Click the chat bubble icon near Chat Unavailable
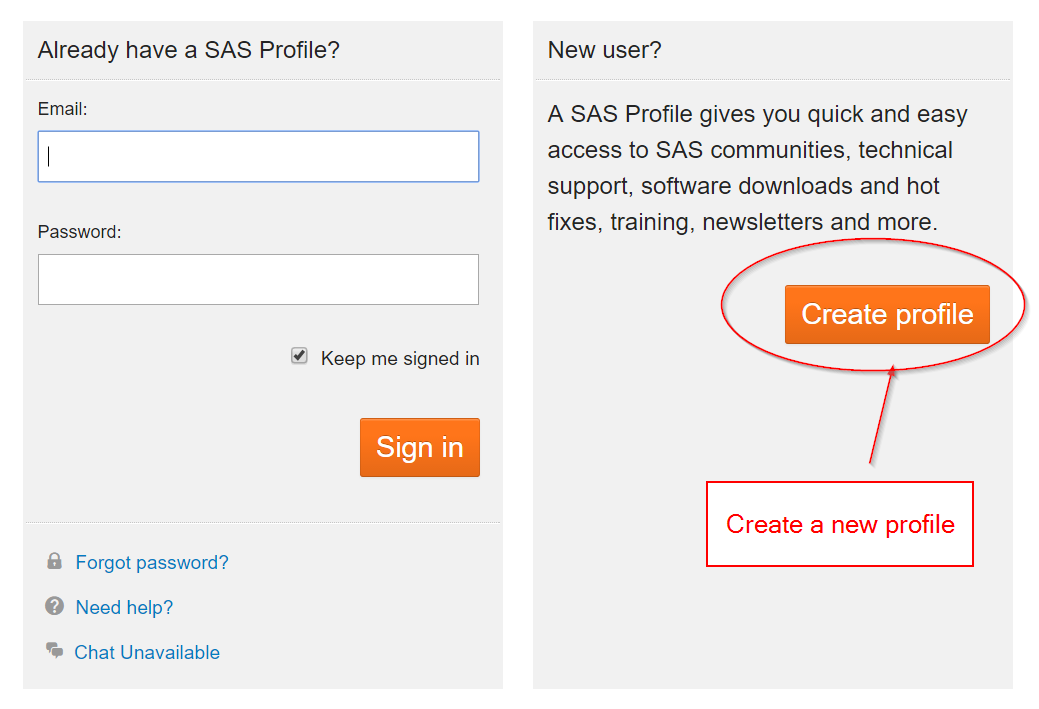This screenshot has height=709, width=1039. tap(55, 651)
